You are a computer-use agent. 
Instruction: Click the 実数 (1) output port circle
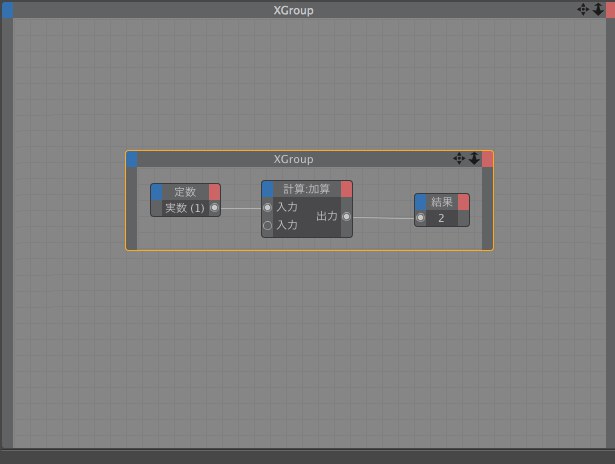[214, 207]
